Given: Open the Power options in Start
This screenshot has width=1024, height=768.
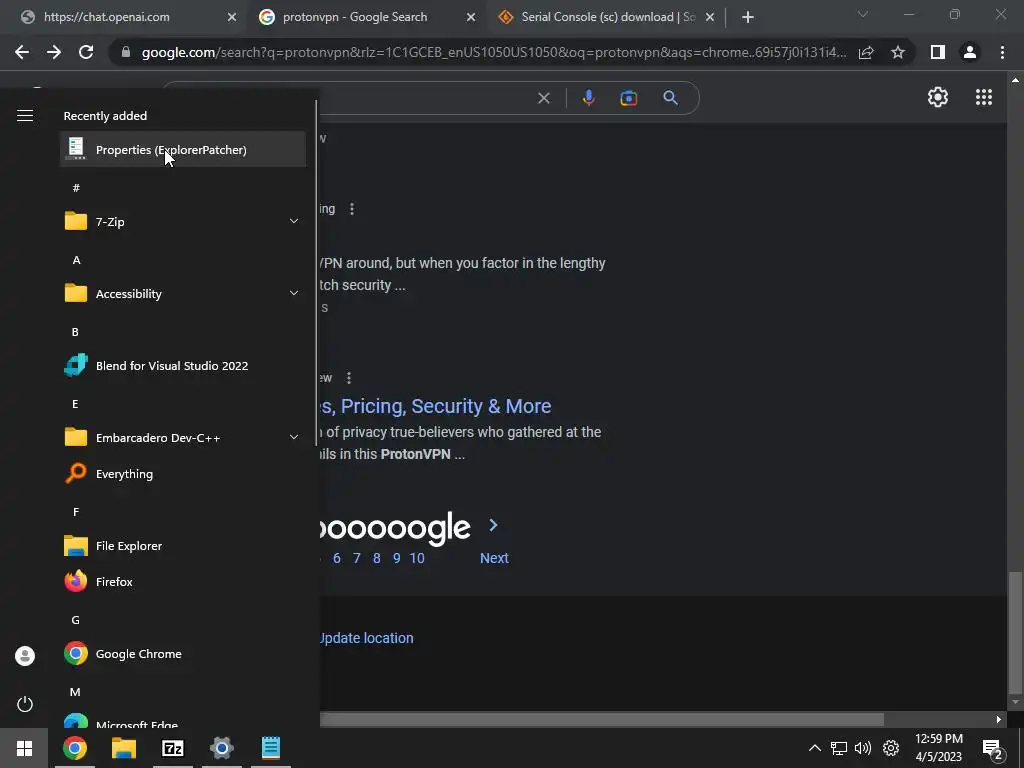Looking at the screenshot, I should 25,704.
